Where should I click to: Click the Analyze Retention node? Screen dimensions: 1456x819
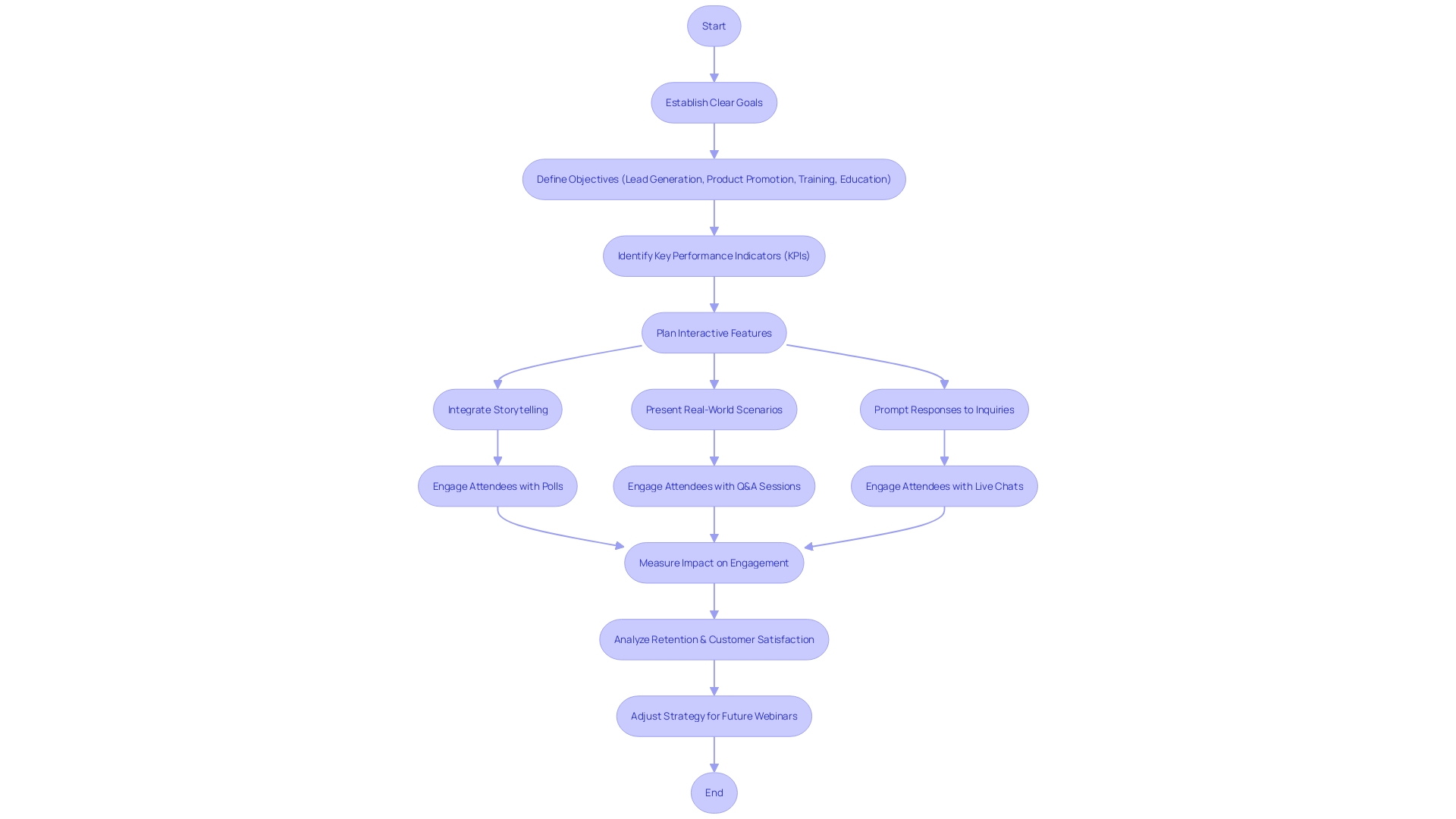(714, 639)
